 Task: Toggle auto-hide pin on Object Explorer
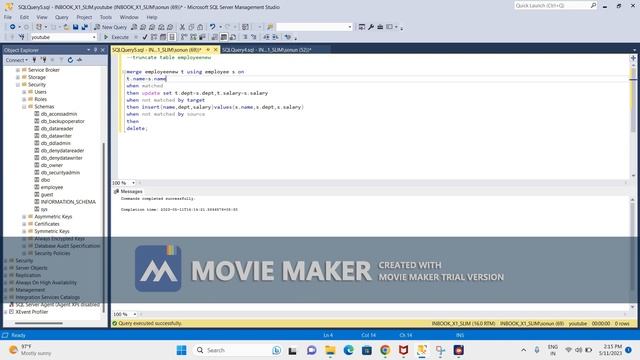(96, 50)
